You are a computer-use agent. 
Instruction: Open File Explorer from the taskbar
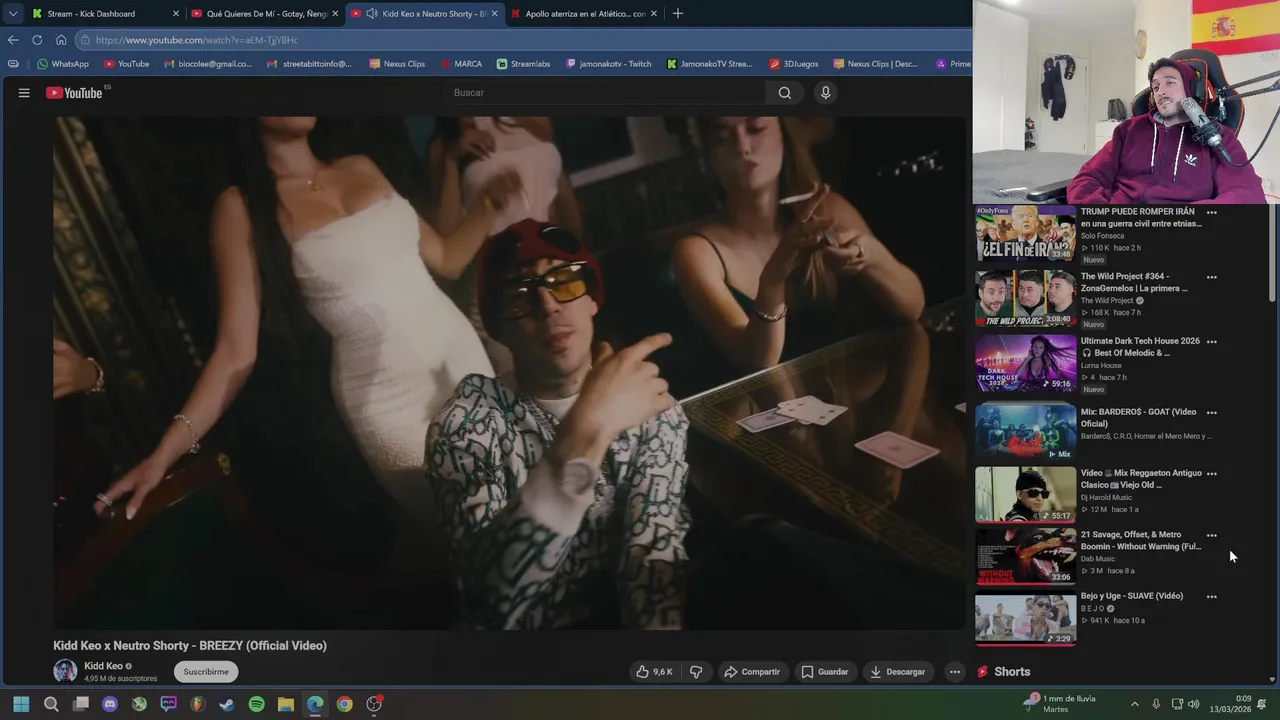pyautogui.click(x=286, y=704)
